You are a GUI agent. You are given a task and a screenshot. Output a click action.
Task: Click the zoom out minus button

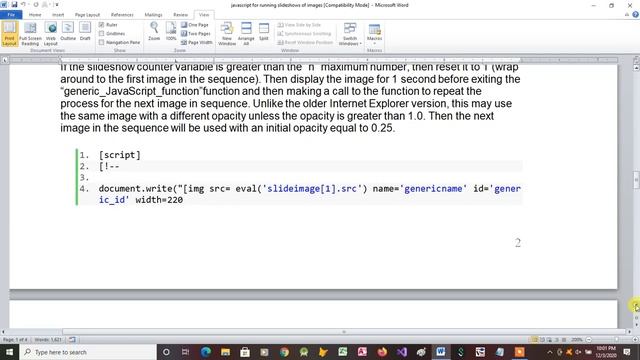[589, 340]
